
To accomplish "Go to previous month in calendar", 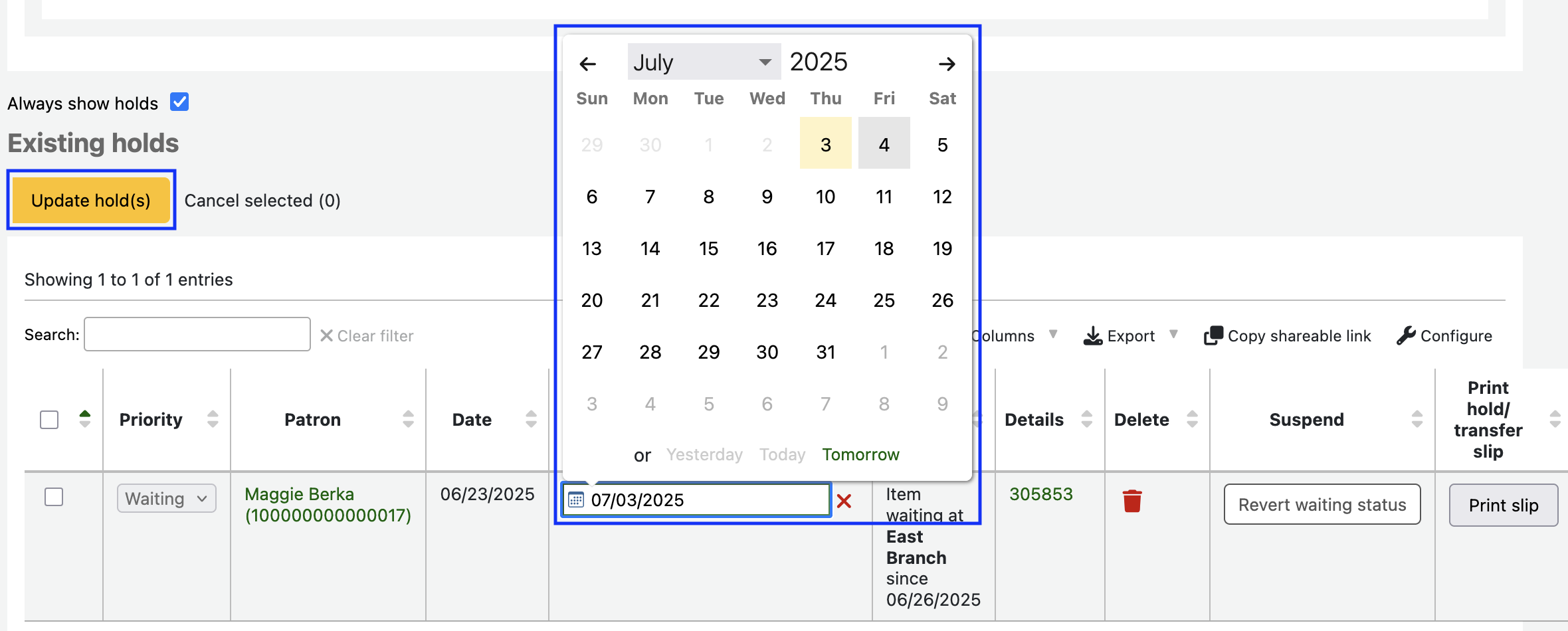I will point(587,64).
